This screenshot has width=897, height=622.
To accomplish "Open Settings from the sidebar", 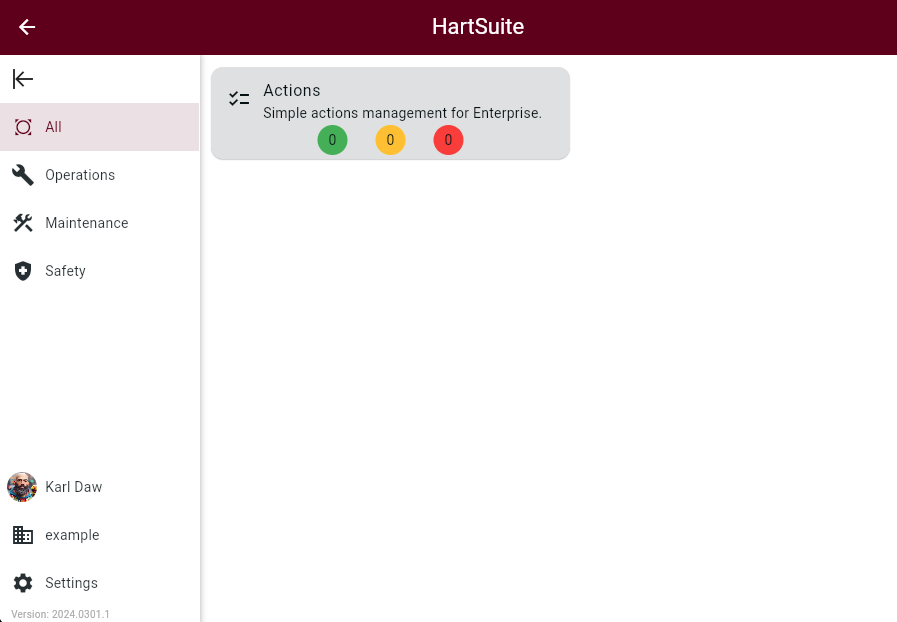I will click(x=71, y=583).
